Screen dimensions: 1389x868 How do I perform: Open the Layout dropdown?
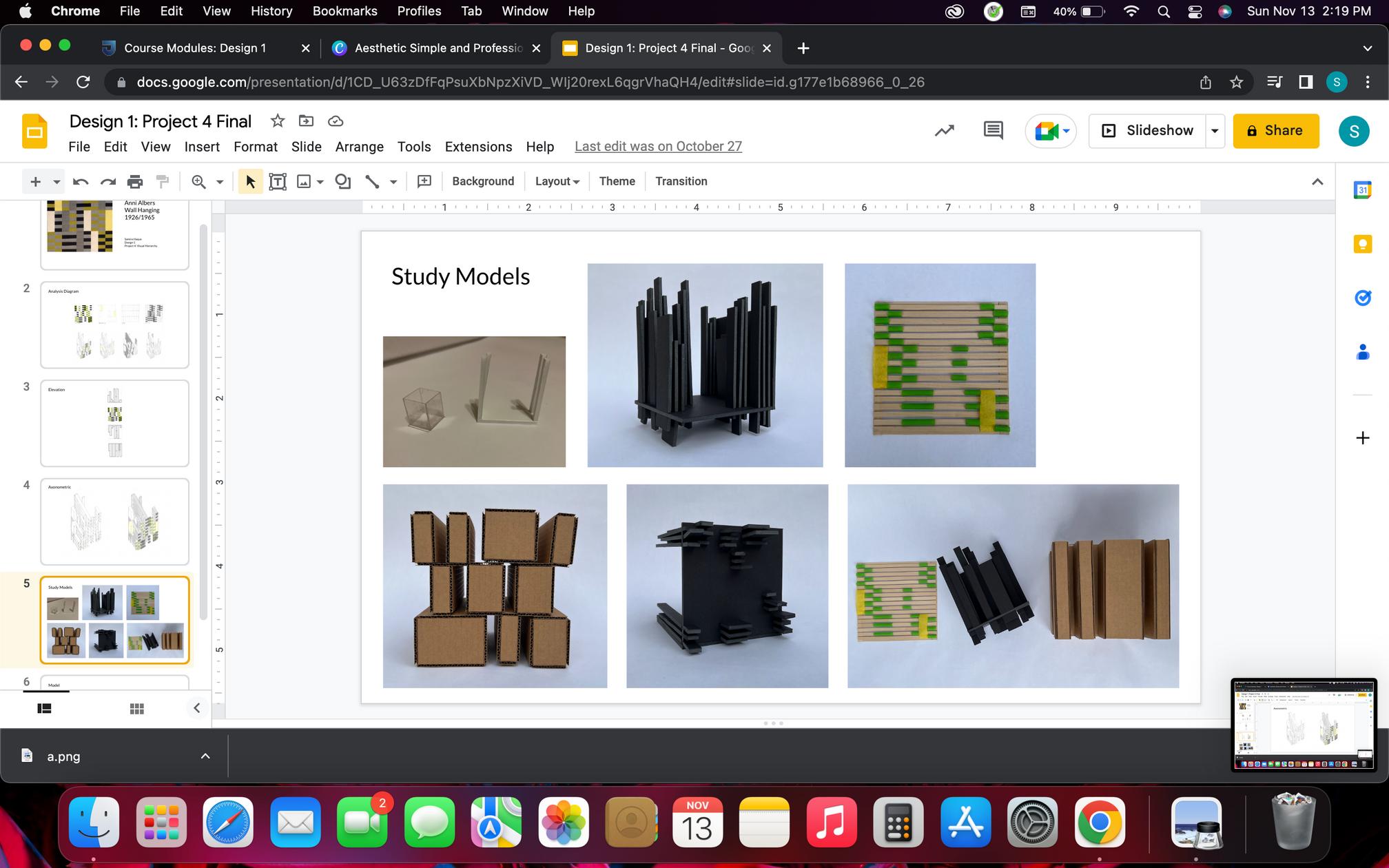coord(557,181)
